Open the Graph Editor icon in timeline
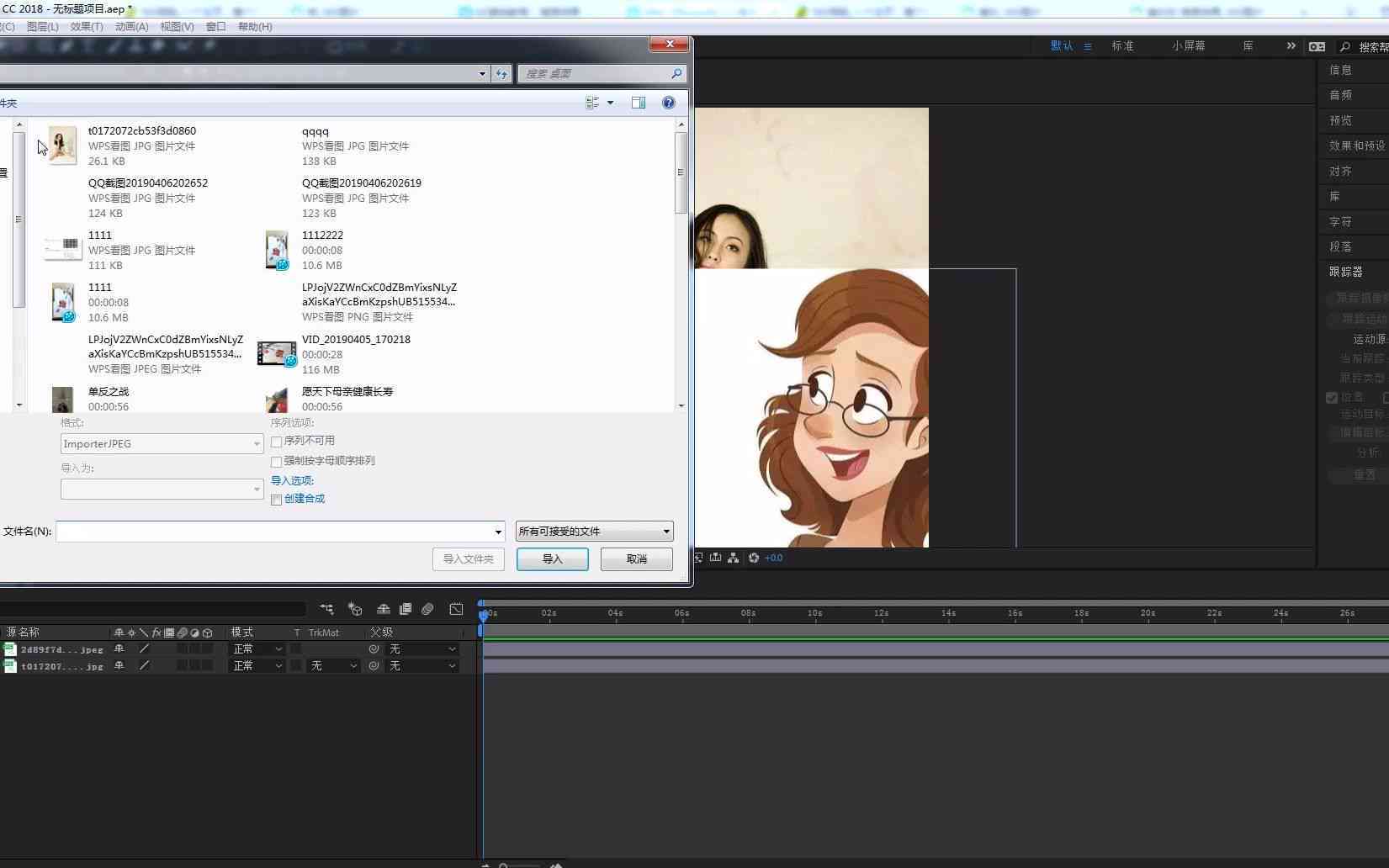The height and width of the screenshot is (868, 1389). [x=456, y=609]
